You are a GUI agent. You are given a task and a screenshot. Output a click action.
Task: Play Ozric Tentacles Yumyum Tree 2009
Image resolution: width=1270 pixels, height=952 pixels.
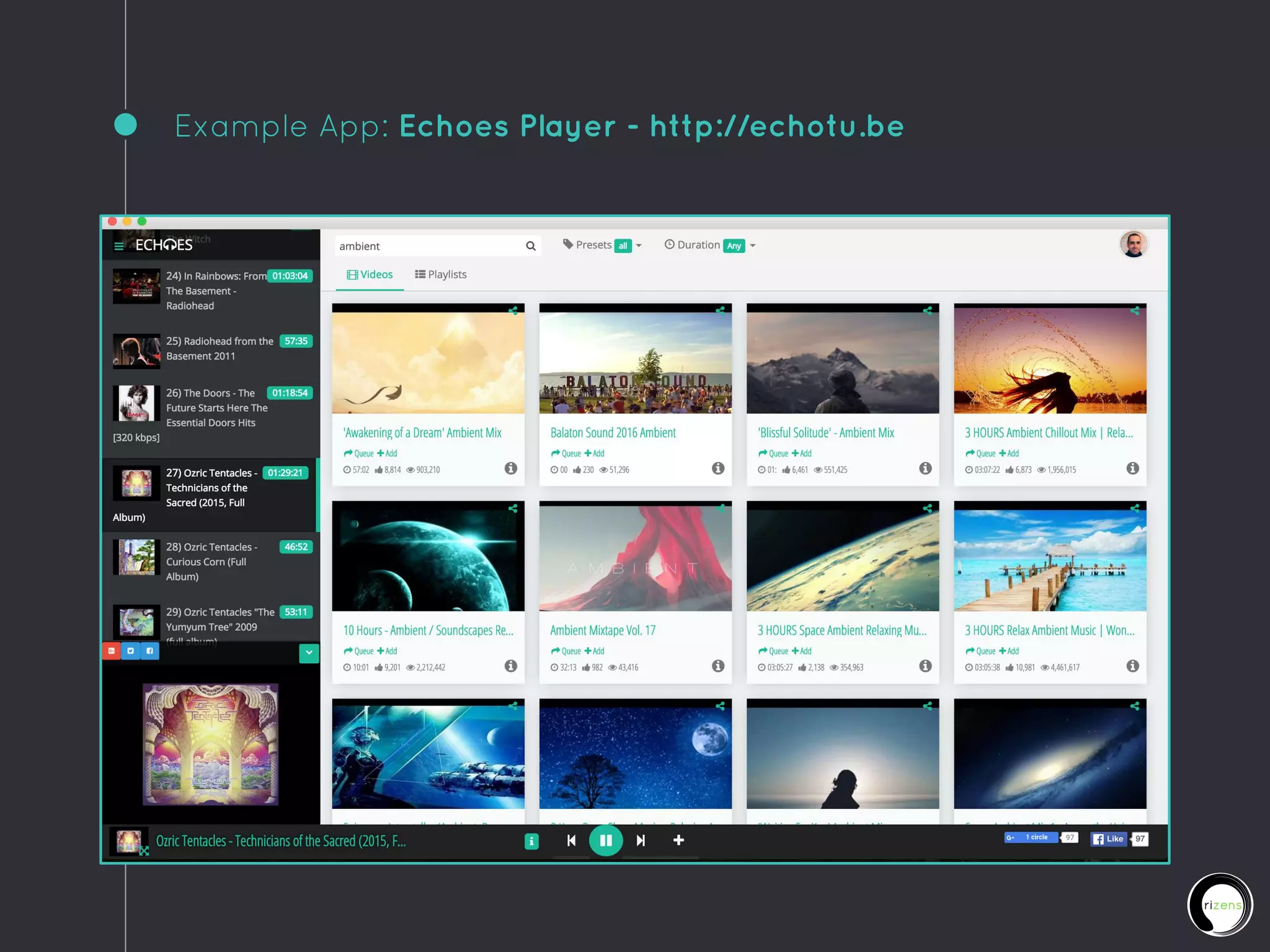click(211, 623)
